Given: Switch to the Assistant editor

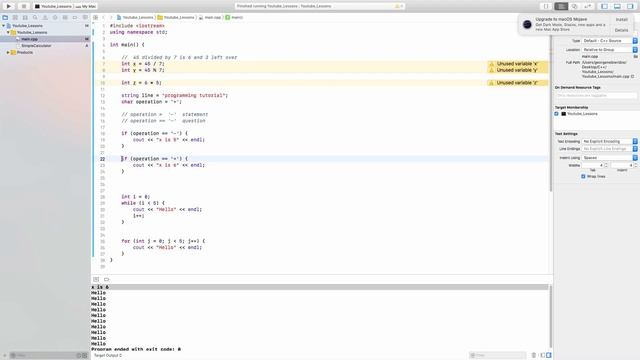Looking at the screenshot, I should [x=574, y=6].
